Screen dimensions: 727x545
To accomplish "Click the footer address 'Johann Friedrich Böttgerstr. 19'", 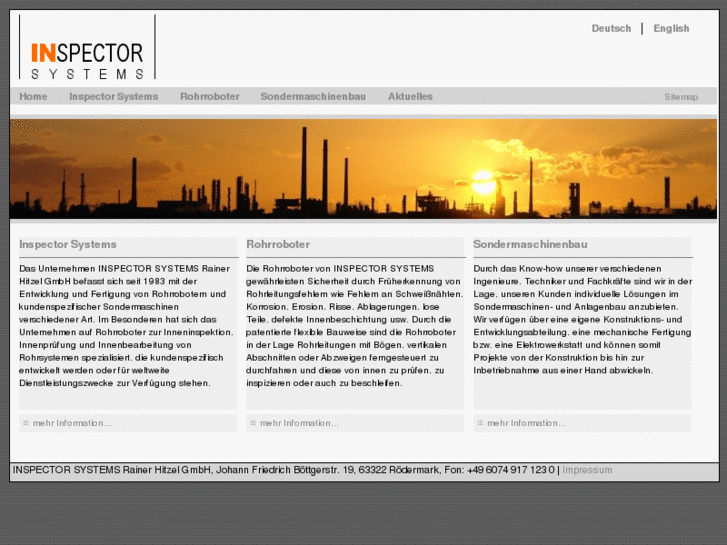I will (x=285, y=470).
